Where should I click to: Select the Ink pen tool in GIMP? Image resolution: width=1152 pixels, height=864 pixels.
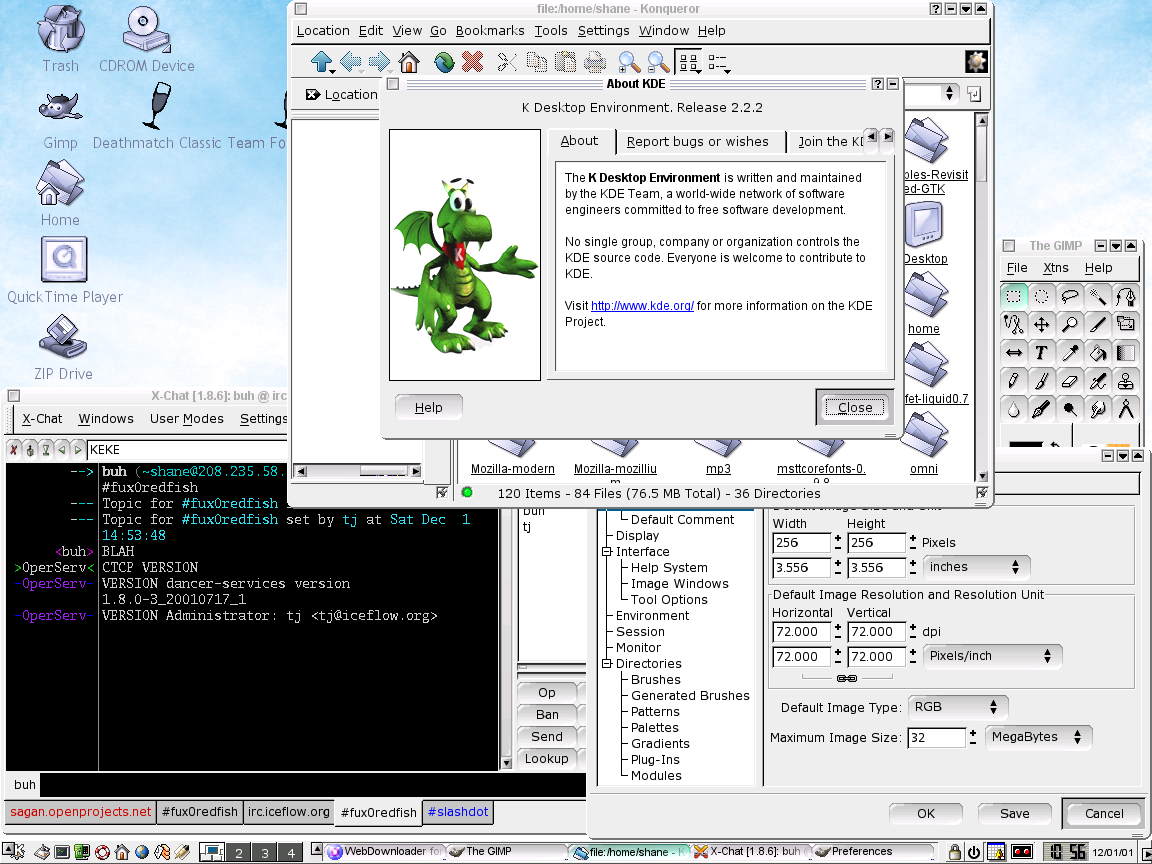[1041, 409]
